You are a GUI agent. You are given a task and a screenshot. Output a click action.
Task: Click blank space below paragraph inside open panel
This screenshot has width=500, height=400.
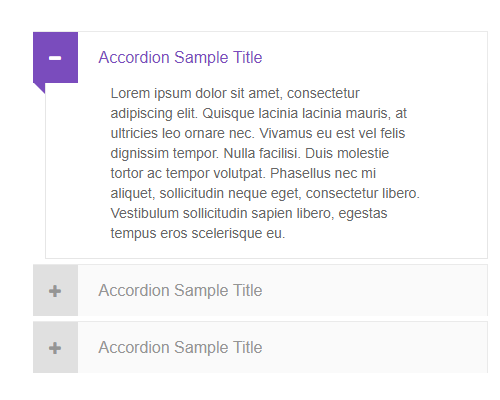pyautogui.click(x=266, y=249)
